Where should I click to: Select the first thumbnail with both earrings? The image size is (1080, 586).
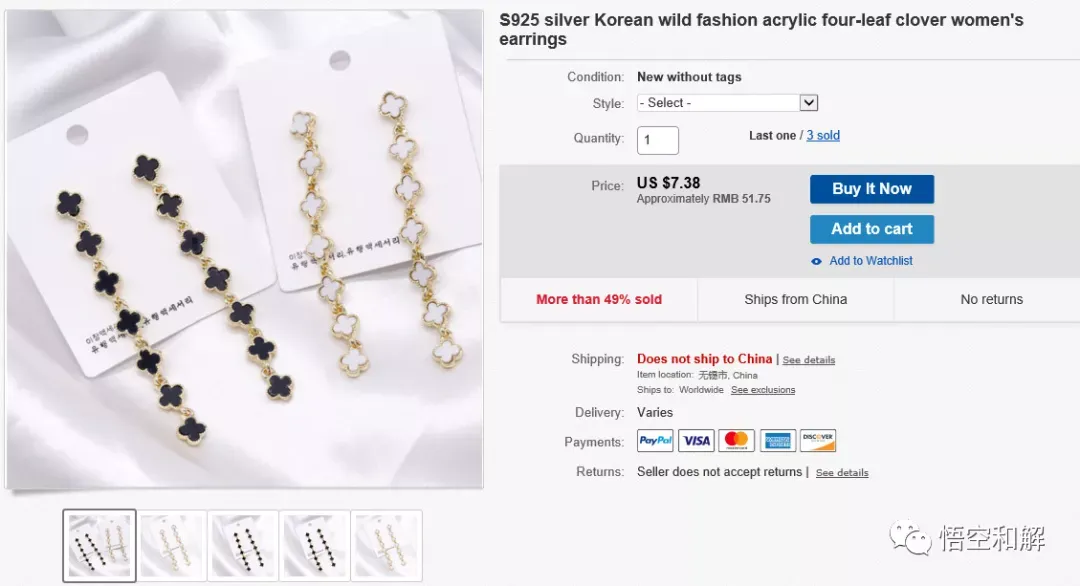(100, 545)
